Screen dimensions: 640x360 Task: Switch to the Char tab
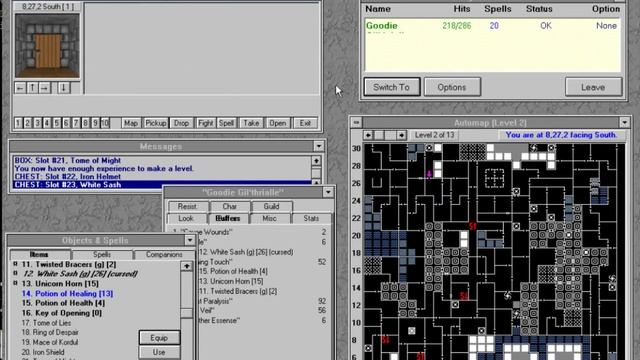pos(229,207)
